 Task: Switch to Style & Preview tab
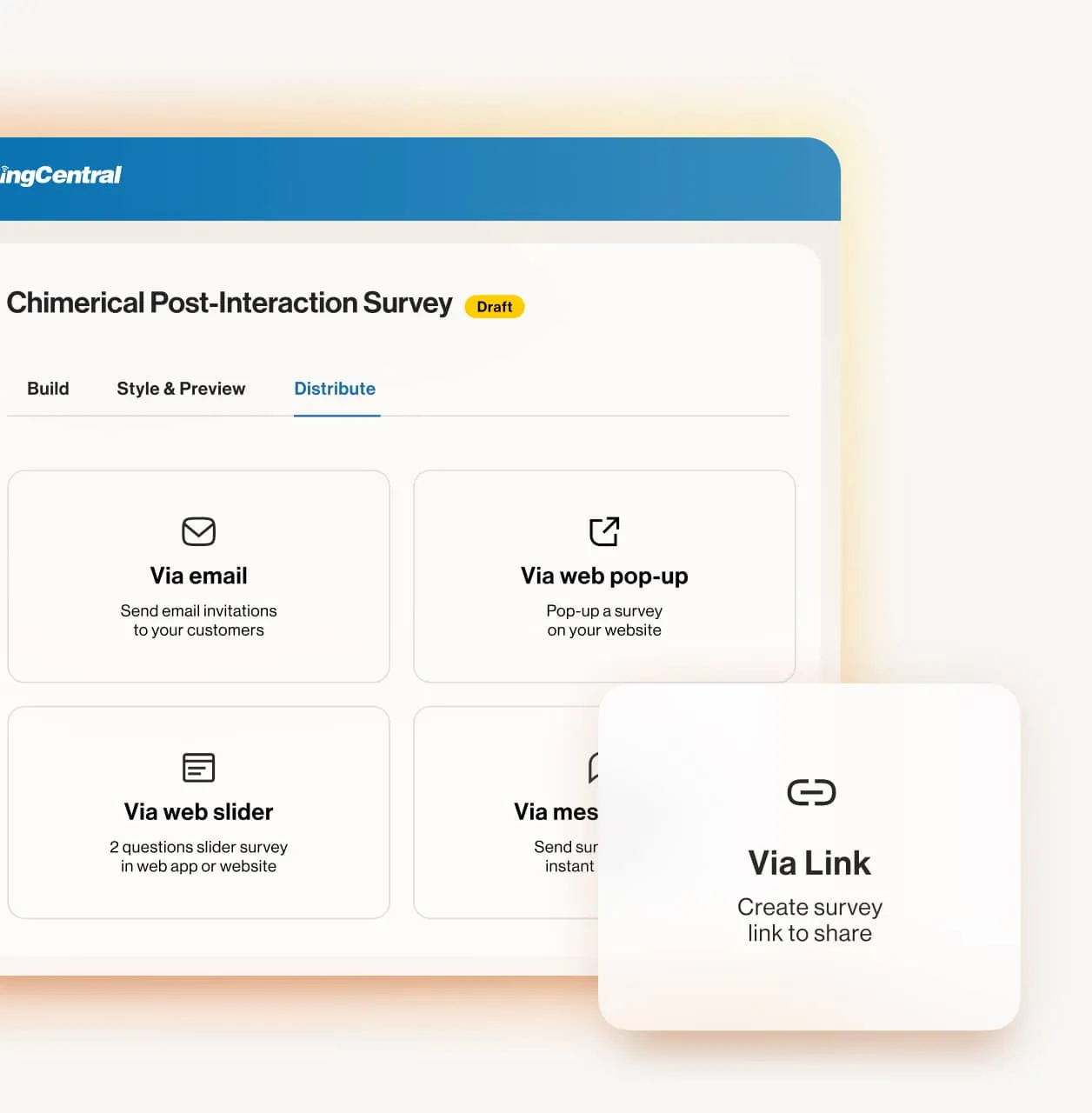point(181,389)
